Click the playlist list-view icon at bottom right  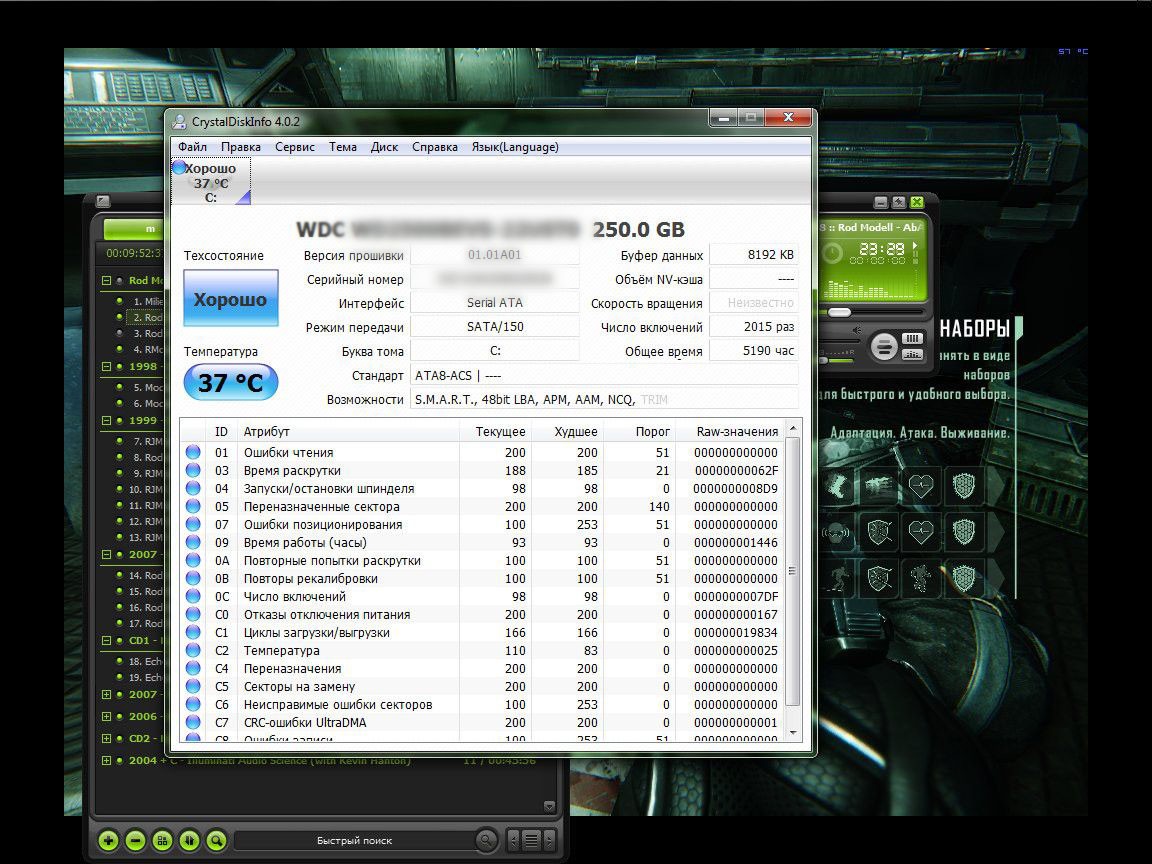531,840
